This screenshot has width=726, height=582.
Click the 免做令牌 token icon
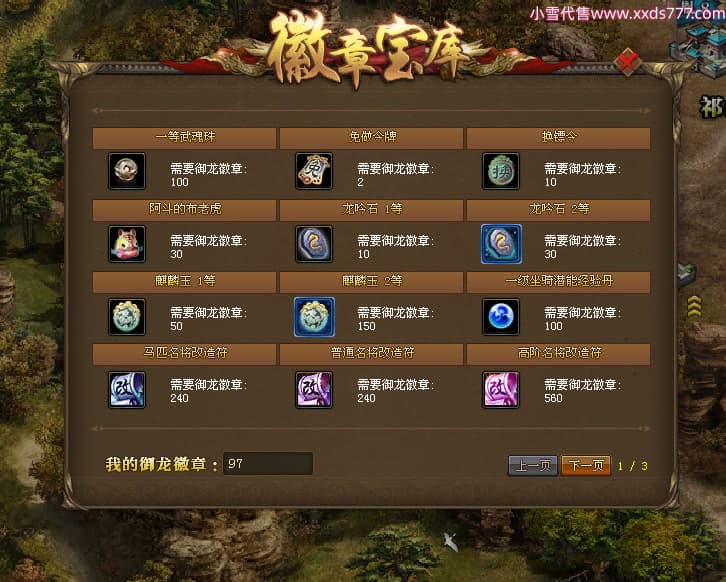point(313,171)
